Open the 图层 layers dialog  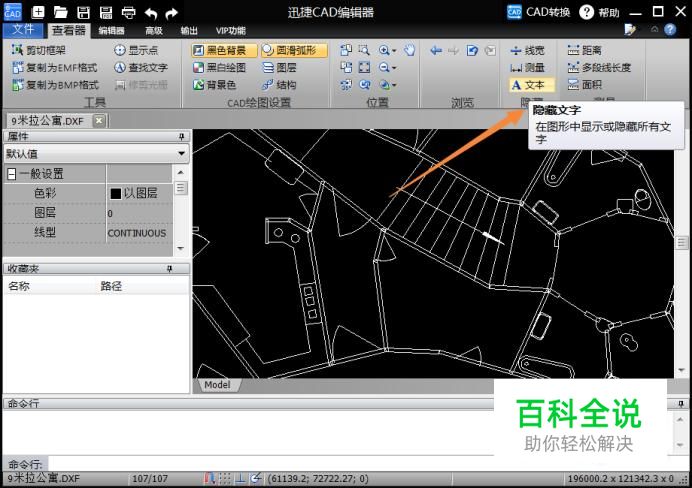[280, 68]
